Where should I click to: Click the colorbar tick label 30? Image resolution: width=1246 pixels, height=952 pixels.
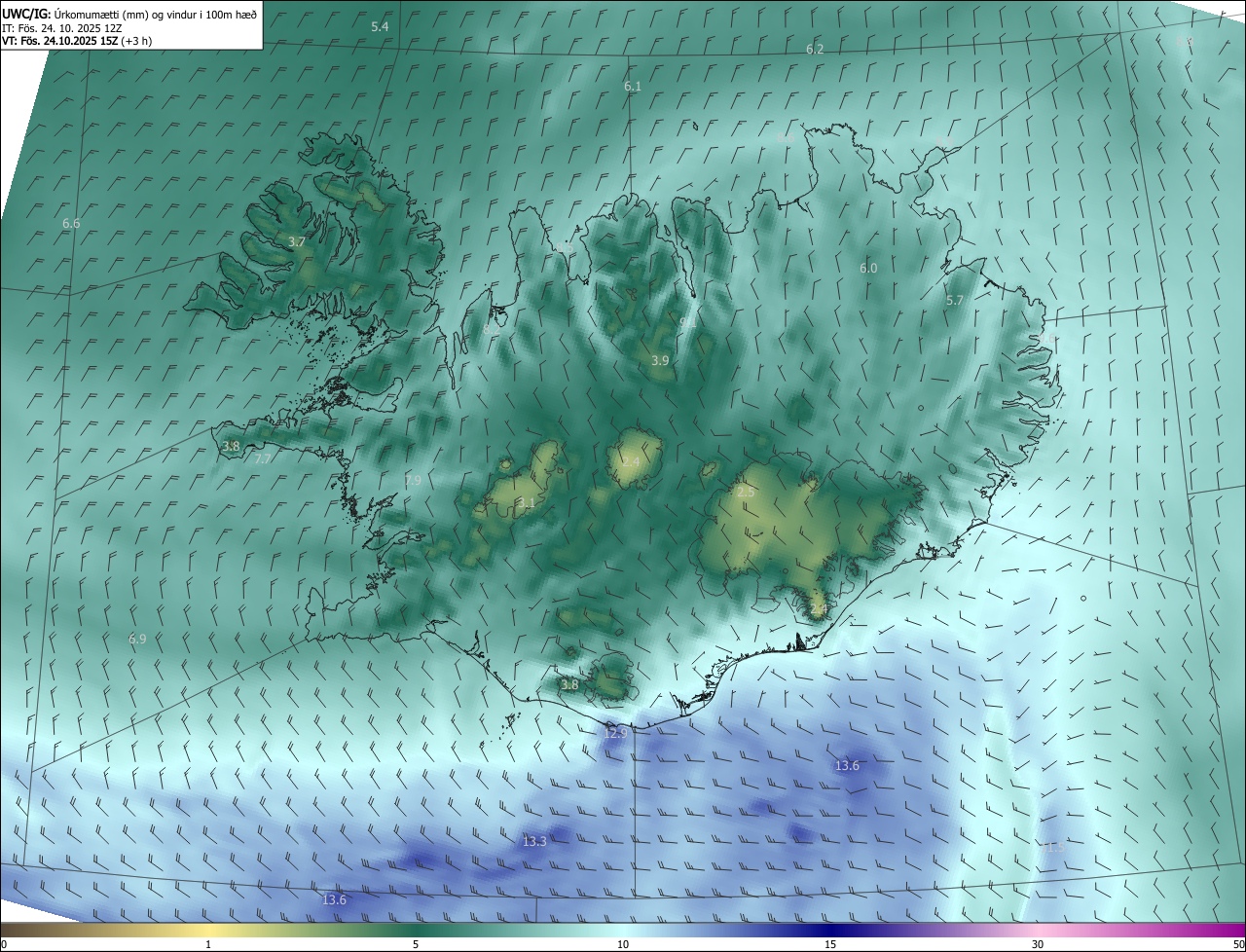pyautogui.click(x=1038, y=944)
